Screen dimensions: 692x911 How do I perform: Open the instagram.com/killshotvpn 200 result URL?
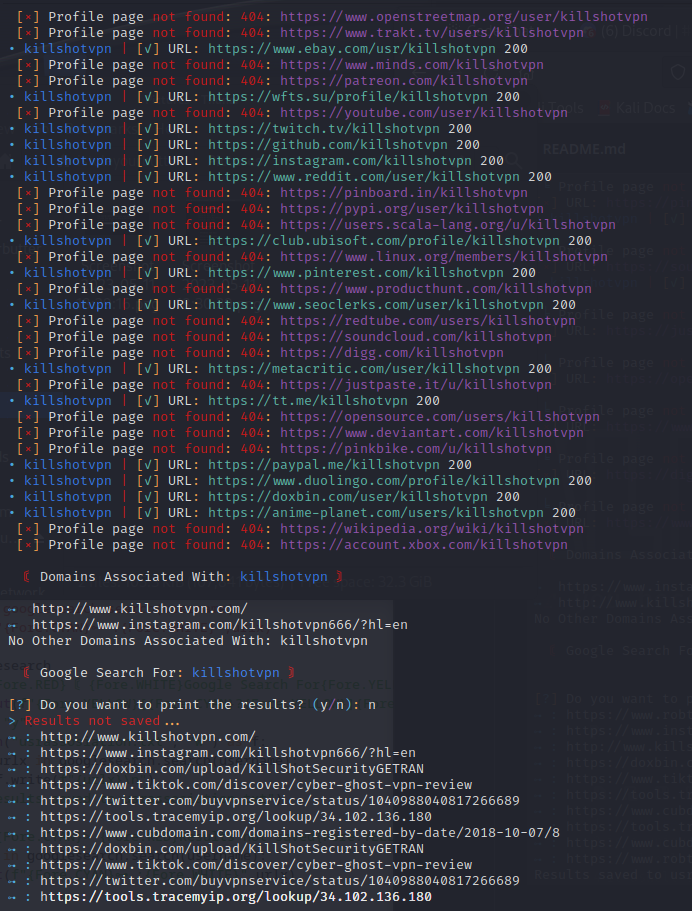(x=340, y=161)
